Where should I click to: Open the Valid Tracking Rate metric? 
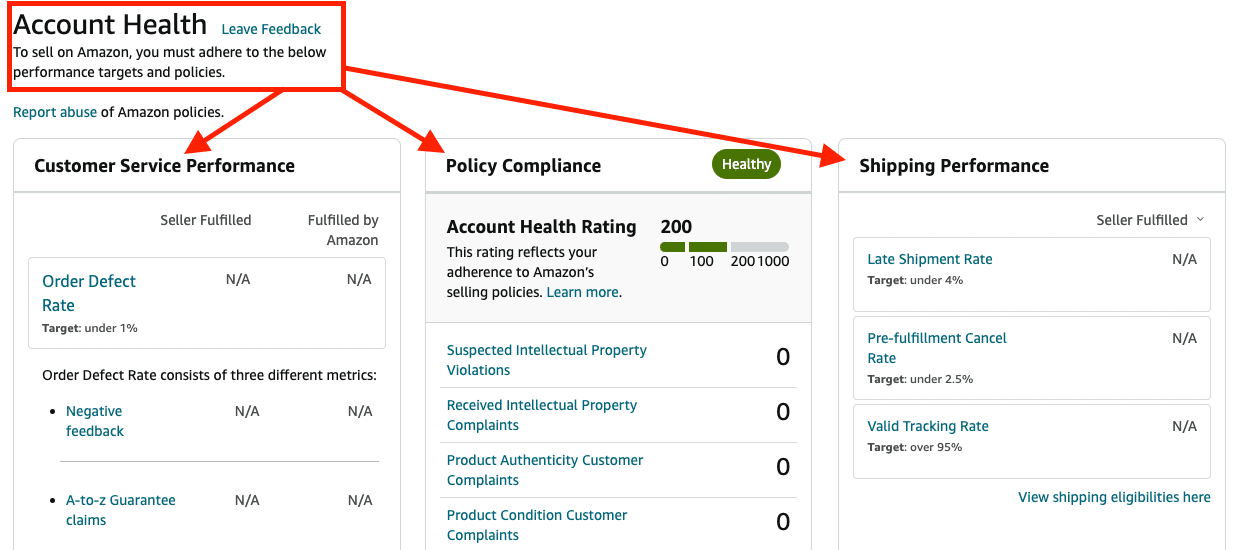pyautogui.click(x=928, y=426)
